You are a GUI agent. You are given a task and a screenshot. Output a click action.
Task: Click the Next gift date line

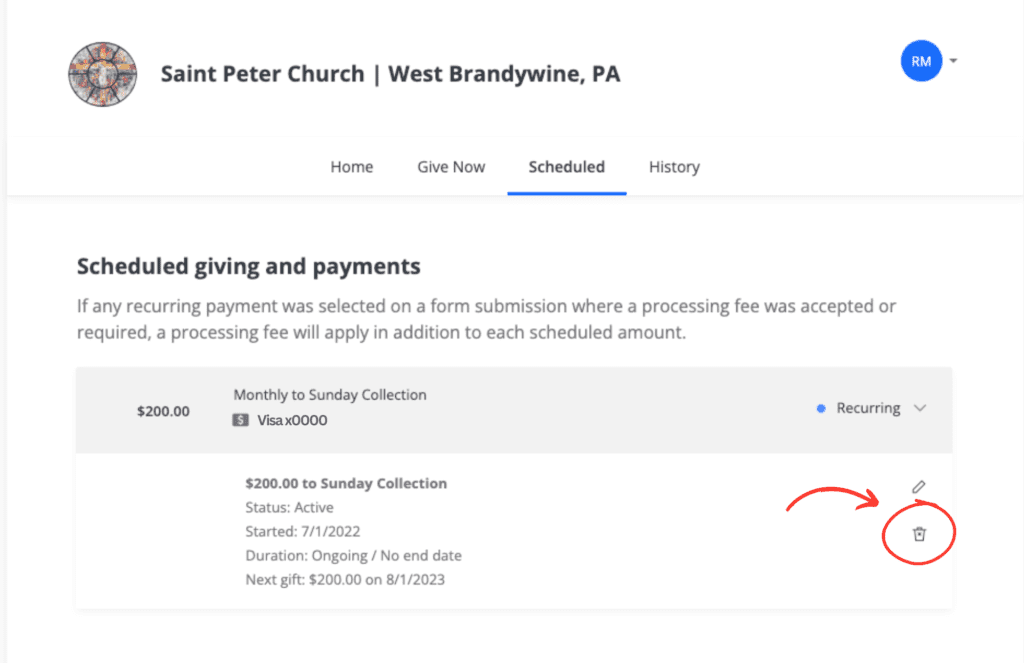pyautogui.click(x=345, y=579)
